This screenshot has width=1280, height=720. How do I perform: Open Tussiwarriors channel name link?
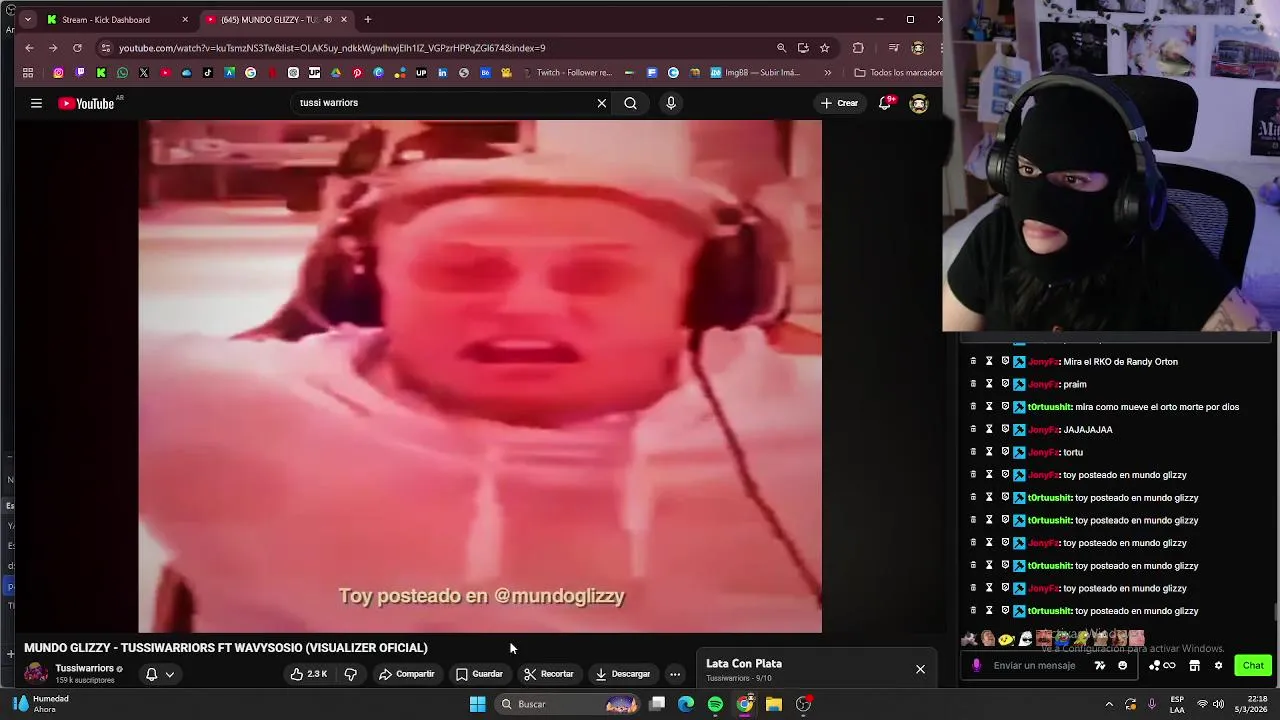pyautogui.click(x=84, y=668)
